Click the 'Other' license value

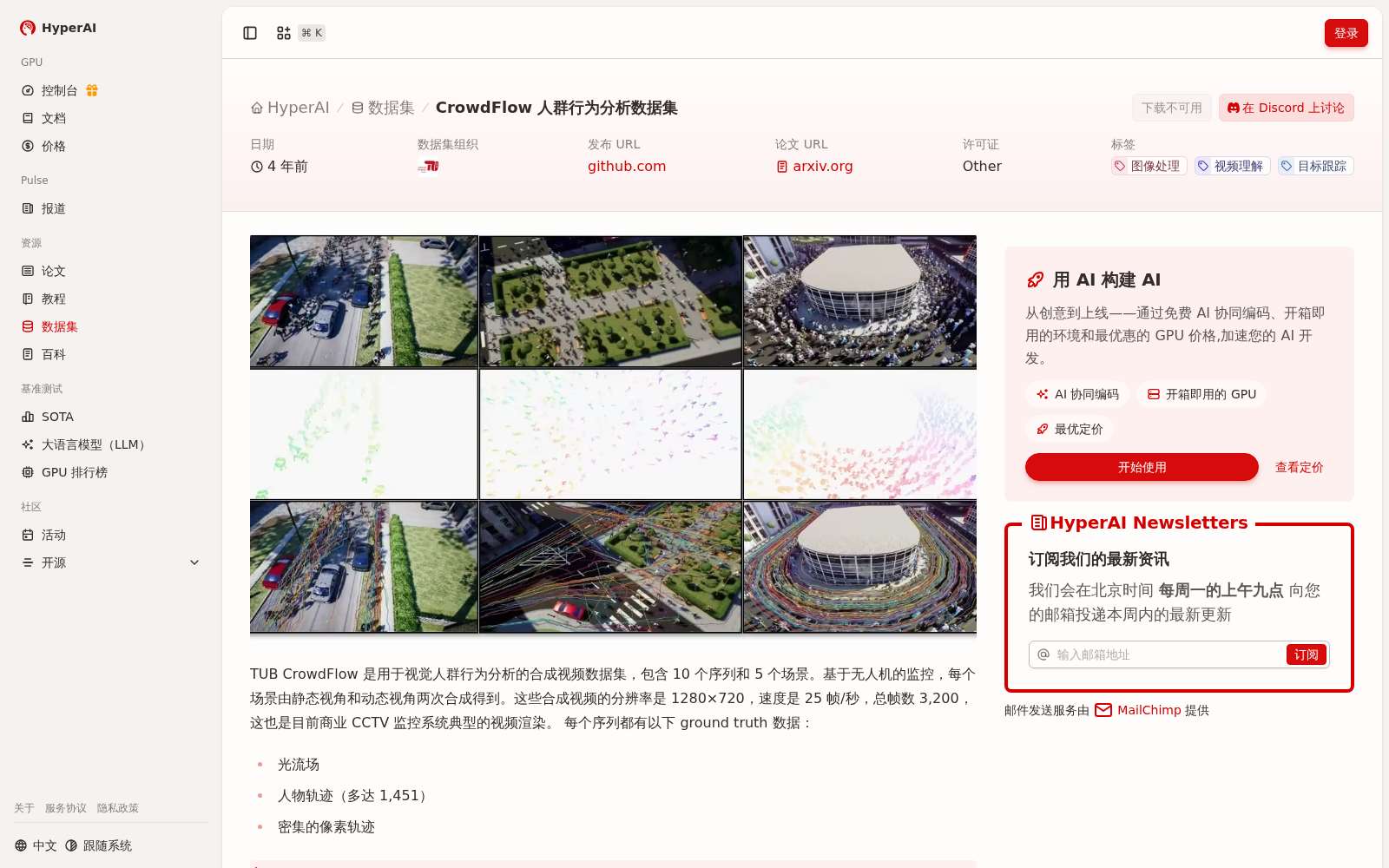click(982, 166)
